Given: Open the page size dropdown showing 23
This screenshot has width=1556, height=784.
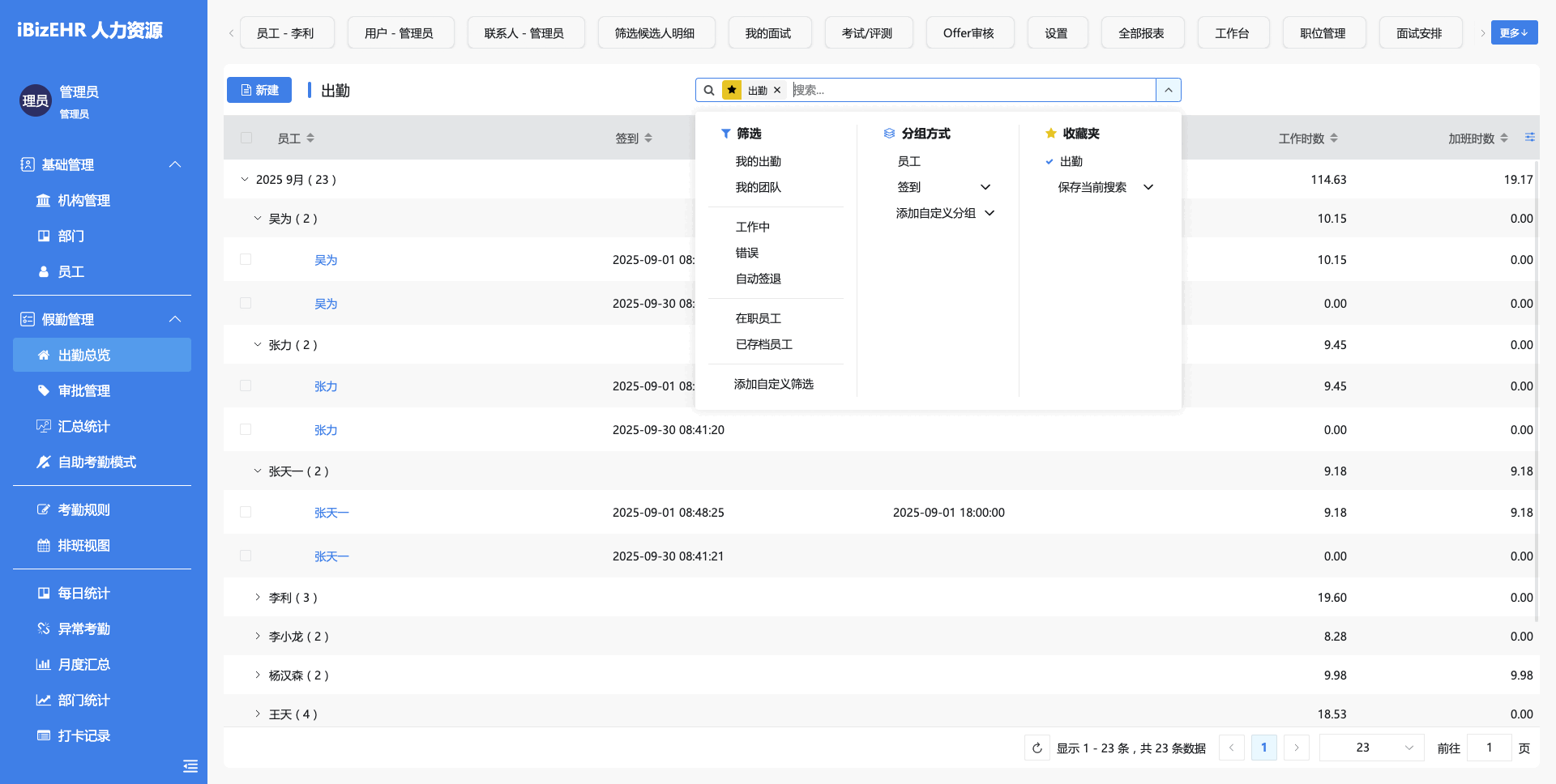Looking at the screenshot, I should click(x=1371, y=748).
